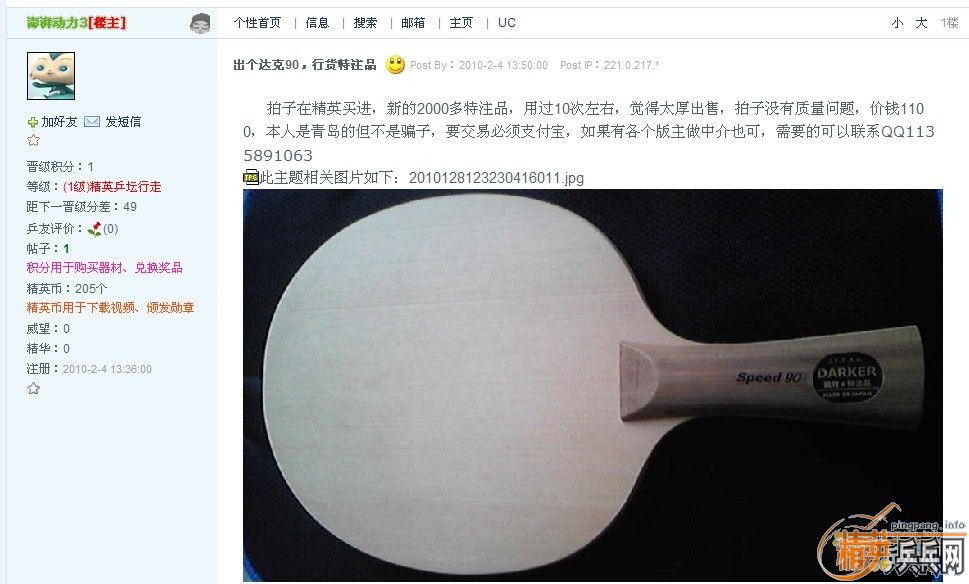The image size is (969, 584).
Task: Switch font size to 大
Action: tap(921, 23)
